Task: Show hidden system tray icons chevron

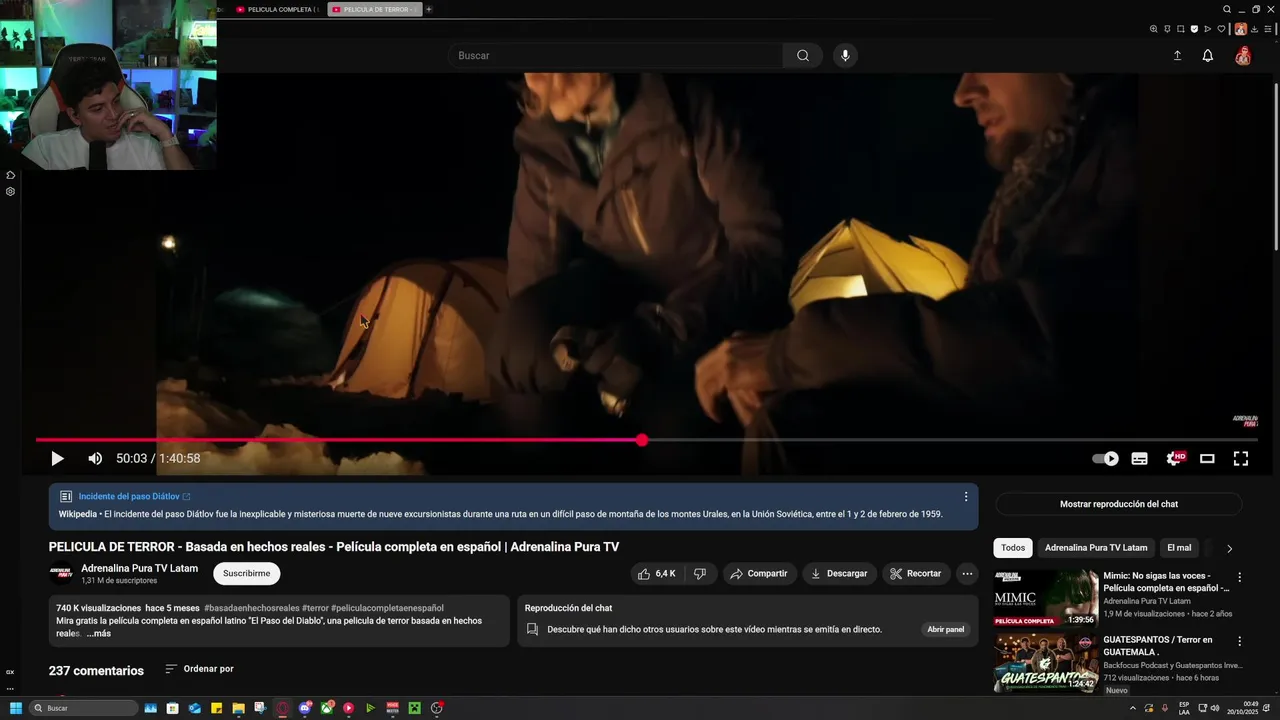Action: click(1133, 708)
